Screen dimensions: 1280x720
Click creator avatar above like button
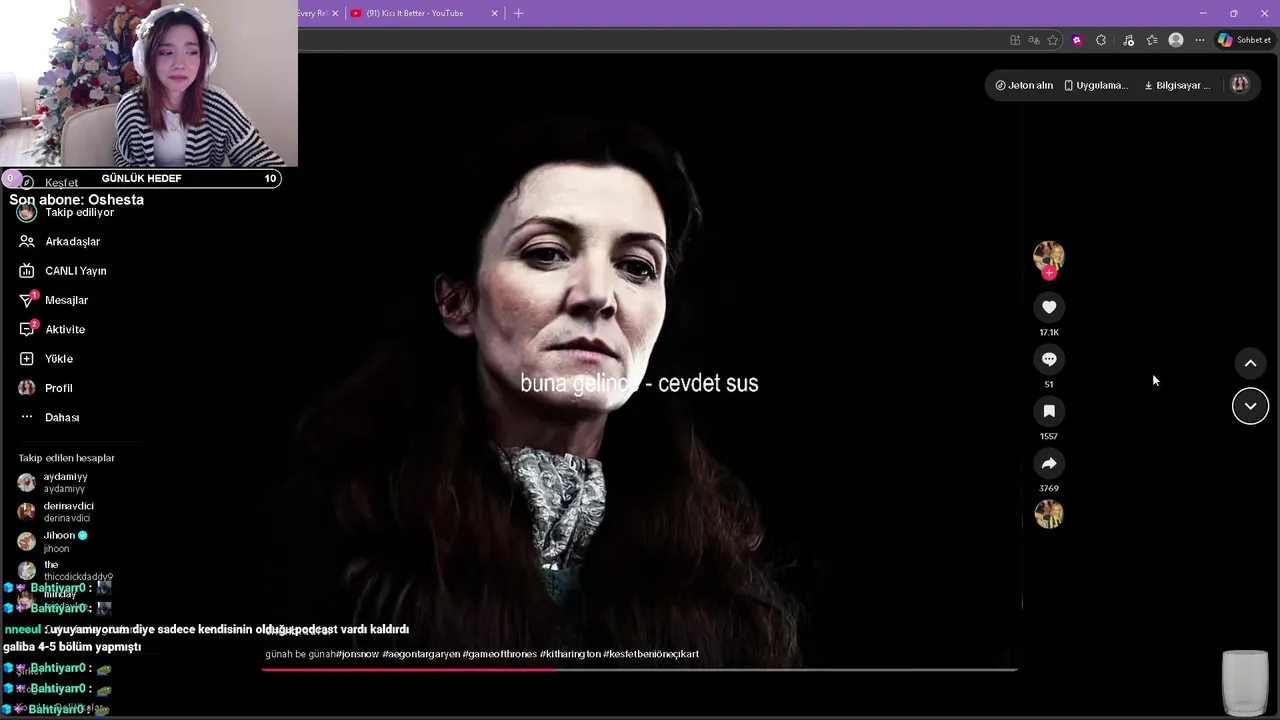tap(1049, 256)
